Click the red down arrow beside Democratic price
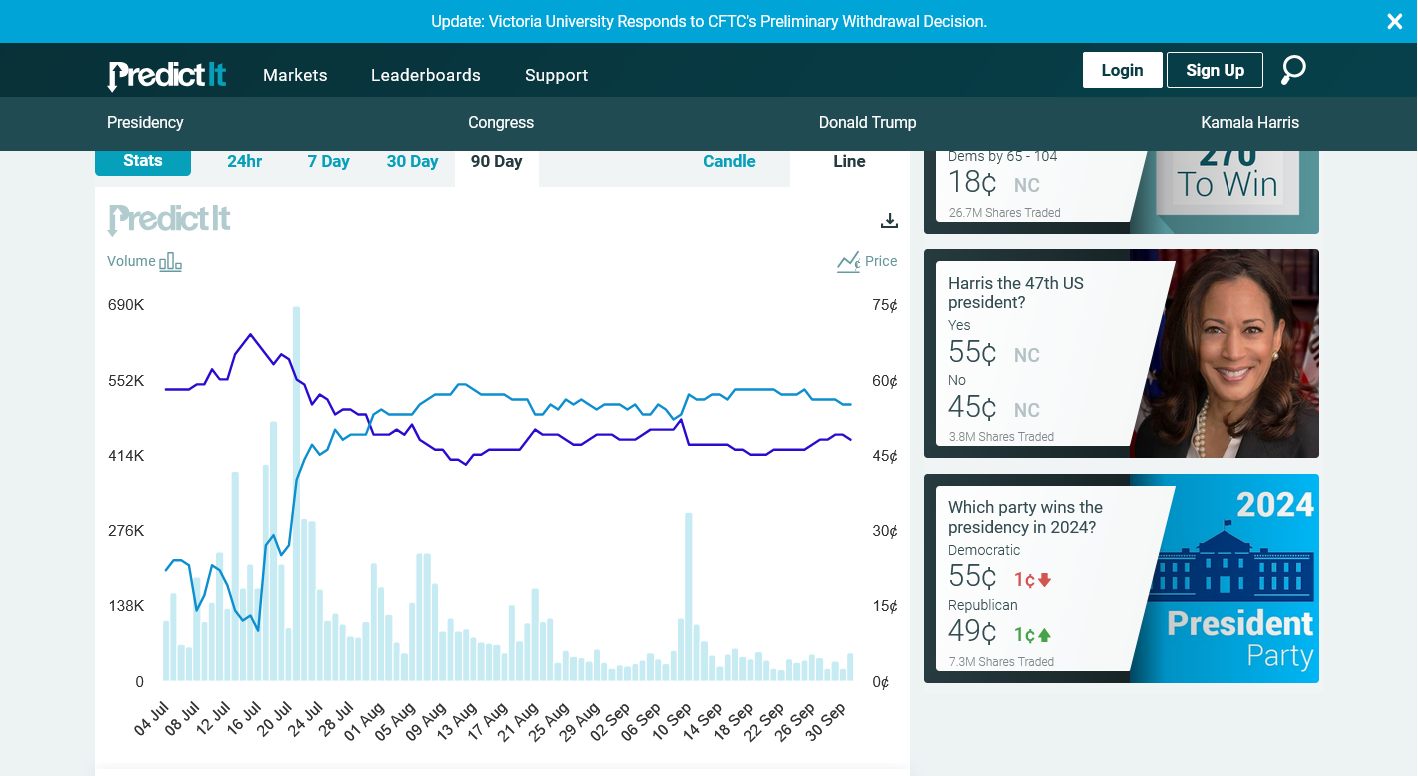1418x776 pixels. coord(1045,580)
